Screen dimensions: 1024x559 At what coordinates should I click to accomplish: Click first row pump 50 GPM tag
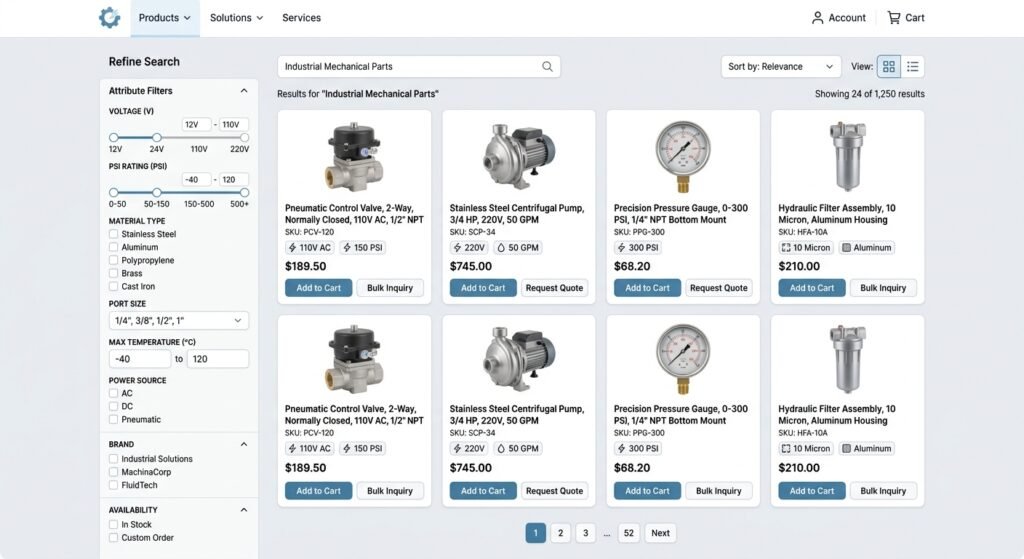(518, 248)
